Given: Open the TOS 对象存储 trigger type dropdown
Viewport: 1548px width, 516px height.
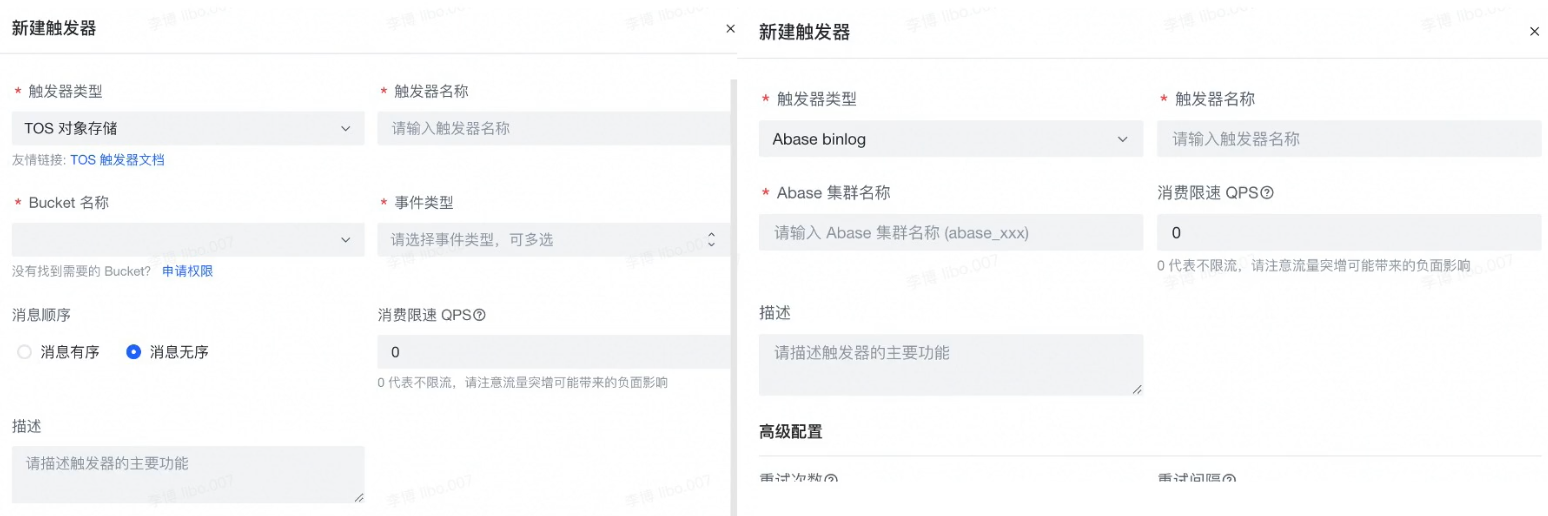Looking at the screenshot, I should tap(188, 128).
